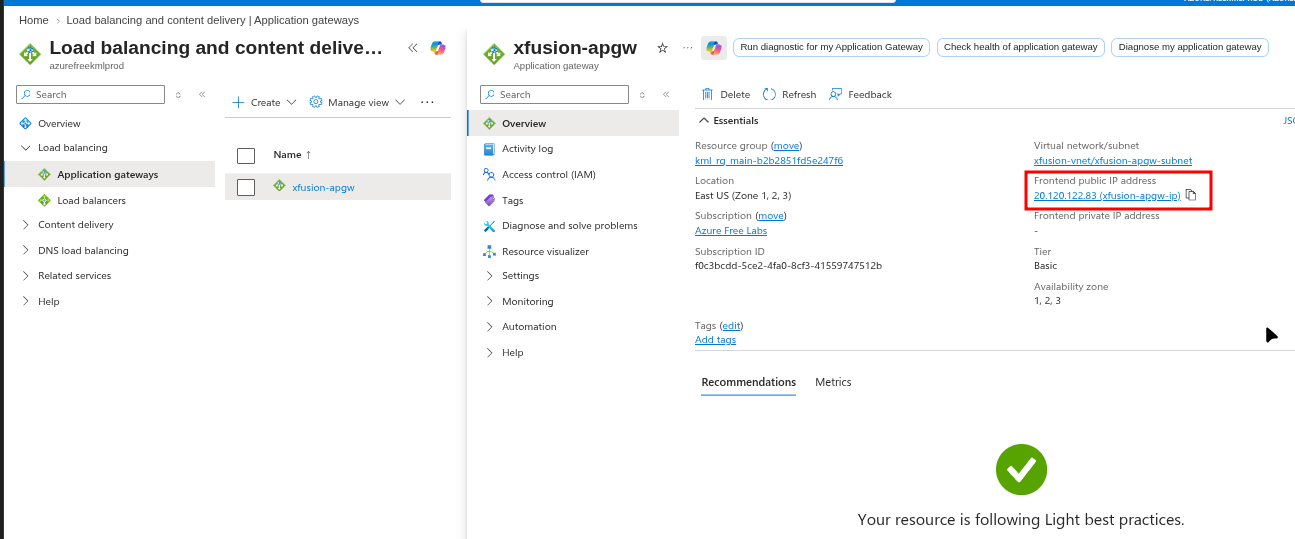Click the Activity log icon

coord(489,149)
